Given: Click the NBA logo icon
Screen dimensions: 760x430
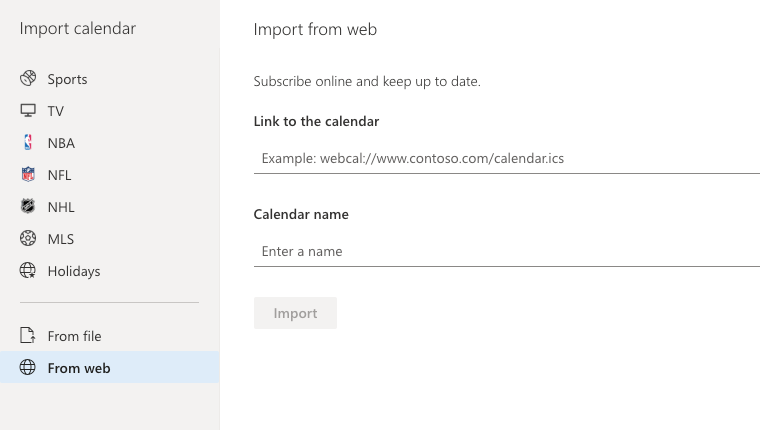Looking at the screenshot, I should tap(28, 143).
